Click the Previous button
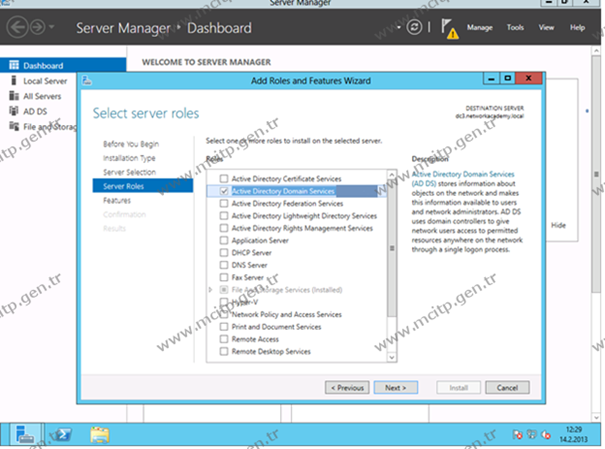 pos(347,388)
